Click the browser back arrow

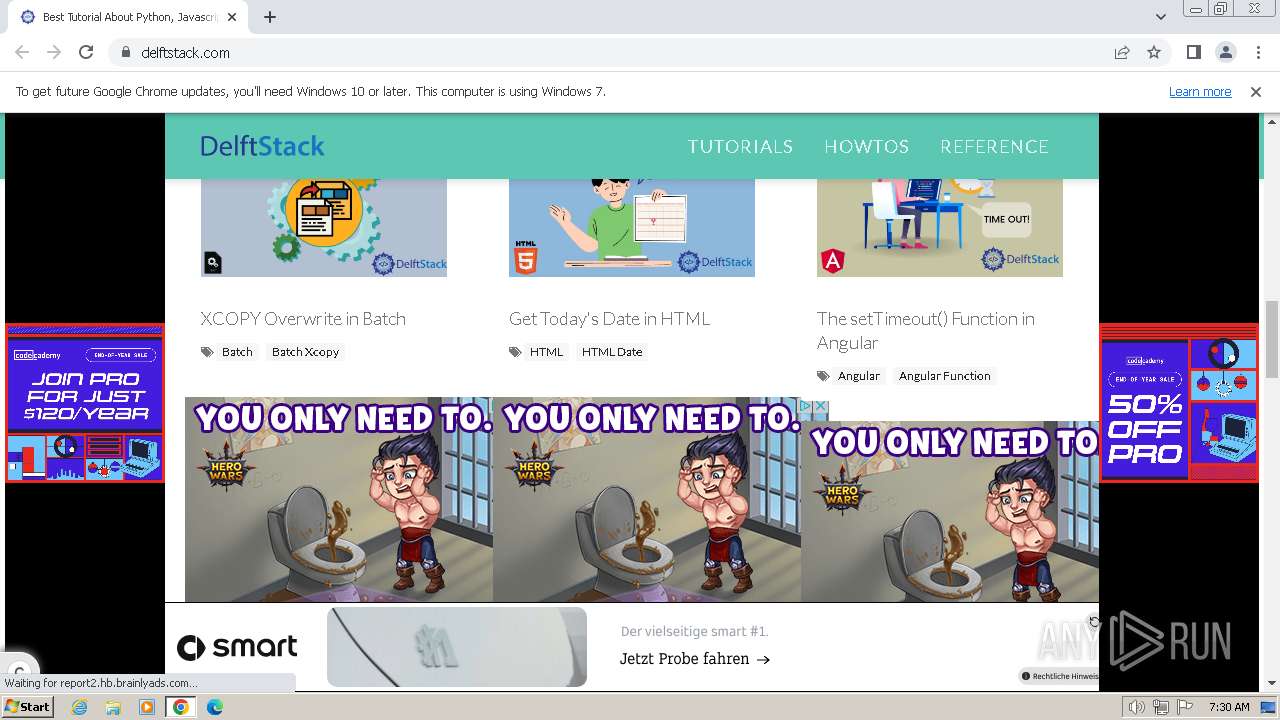pos(22,52)
